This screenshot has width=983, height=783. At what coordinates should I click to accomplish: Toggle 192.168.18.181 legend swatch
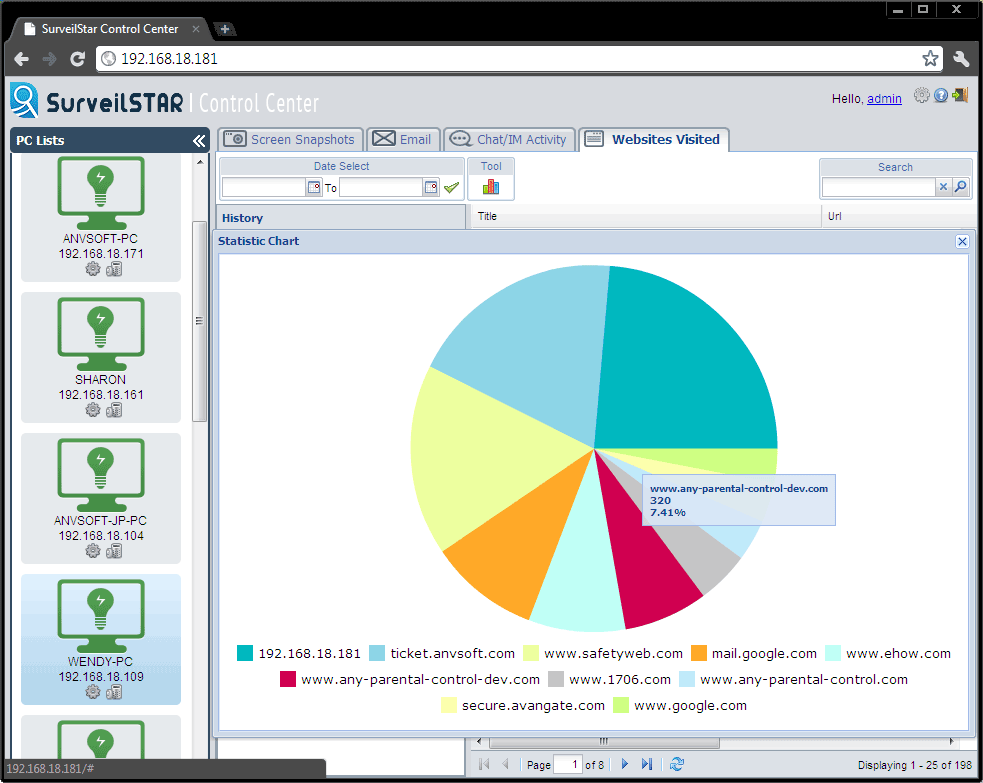[x=245, y=653]
